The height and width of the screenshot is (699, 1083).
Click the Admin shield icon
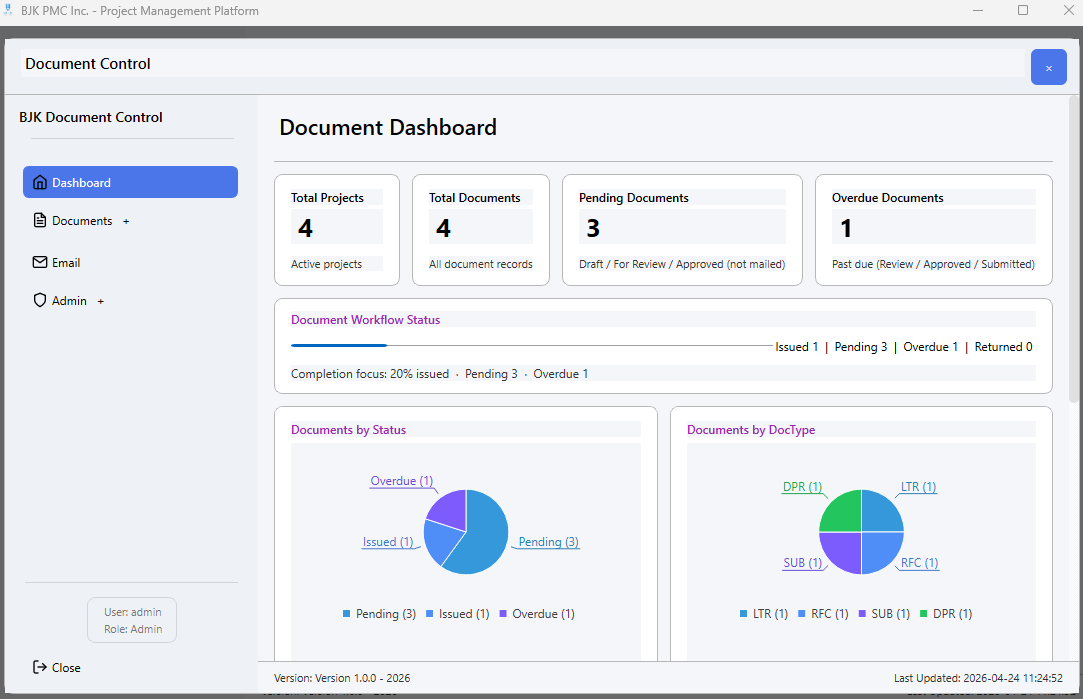pyautogui.click(x=40, y=300)
